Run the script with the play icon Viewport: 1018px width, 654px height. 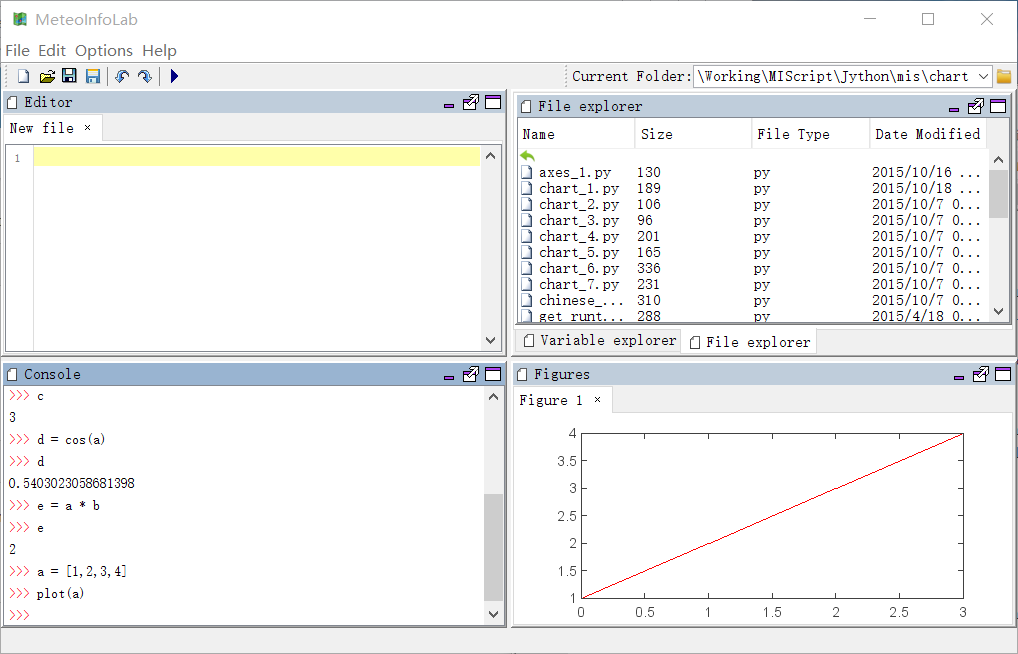click(174, 76)
